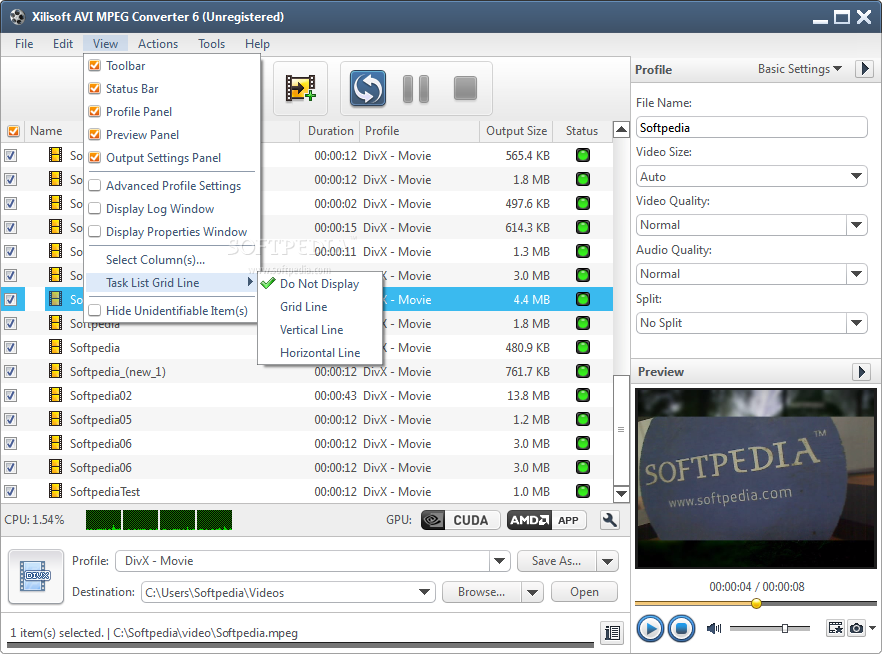This screenshot has width=882, height=654.
Task: Click the film icon of Softpedia_(new_1)
Action: coord(55,371)
